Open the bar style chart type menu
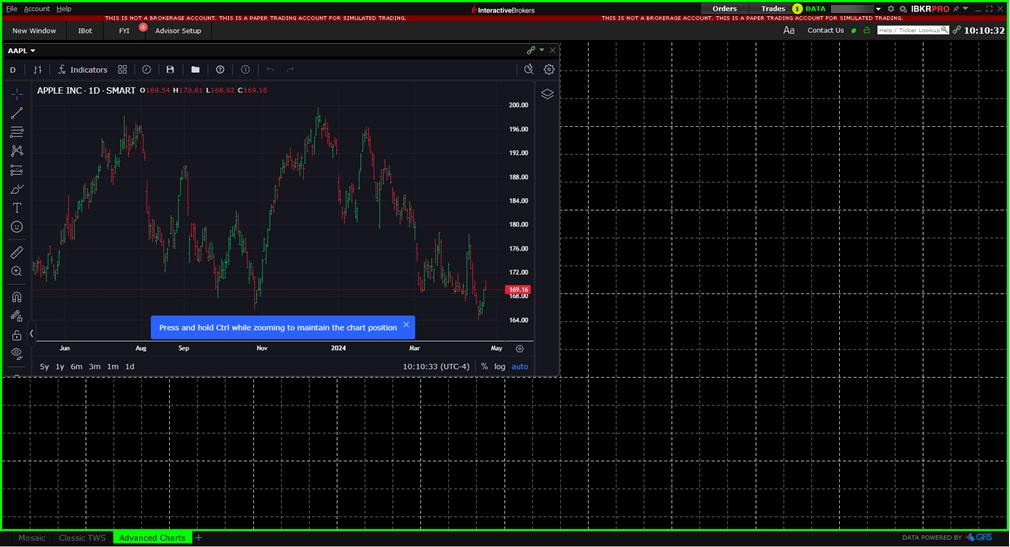1010x547 pixels. [x=37, y=70]
